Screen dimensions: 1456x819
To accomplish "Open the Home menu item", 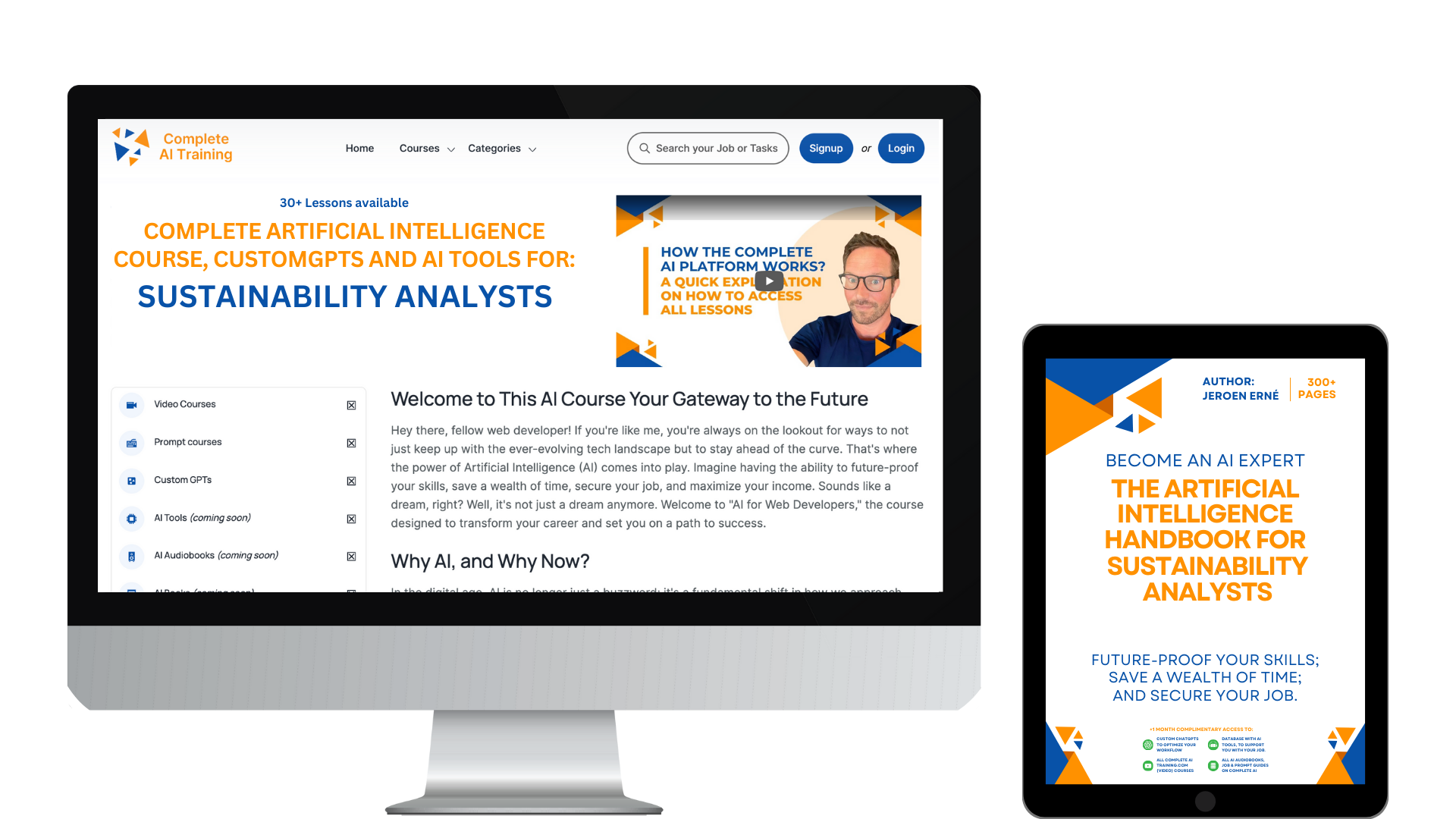I will 359,148.
